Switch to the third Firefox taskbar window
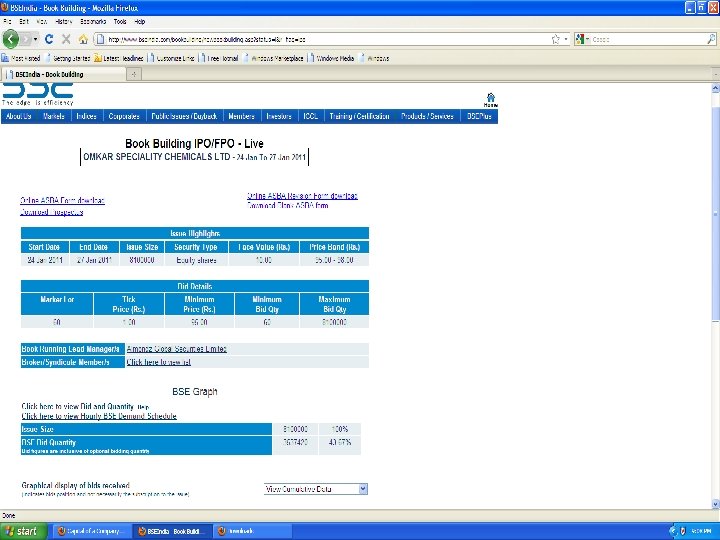This screenshot has width=720, height=540. tap(253, 531)
